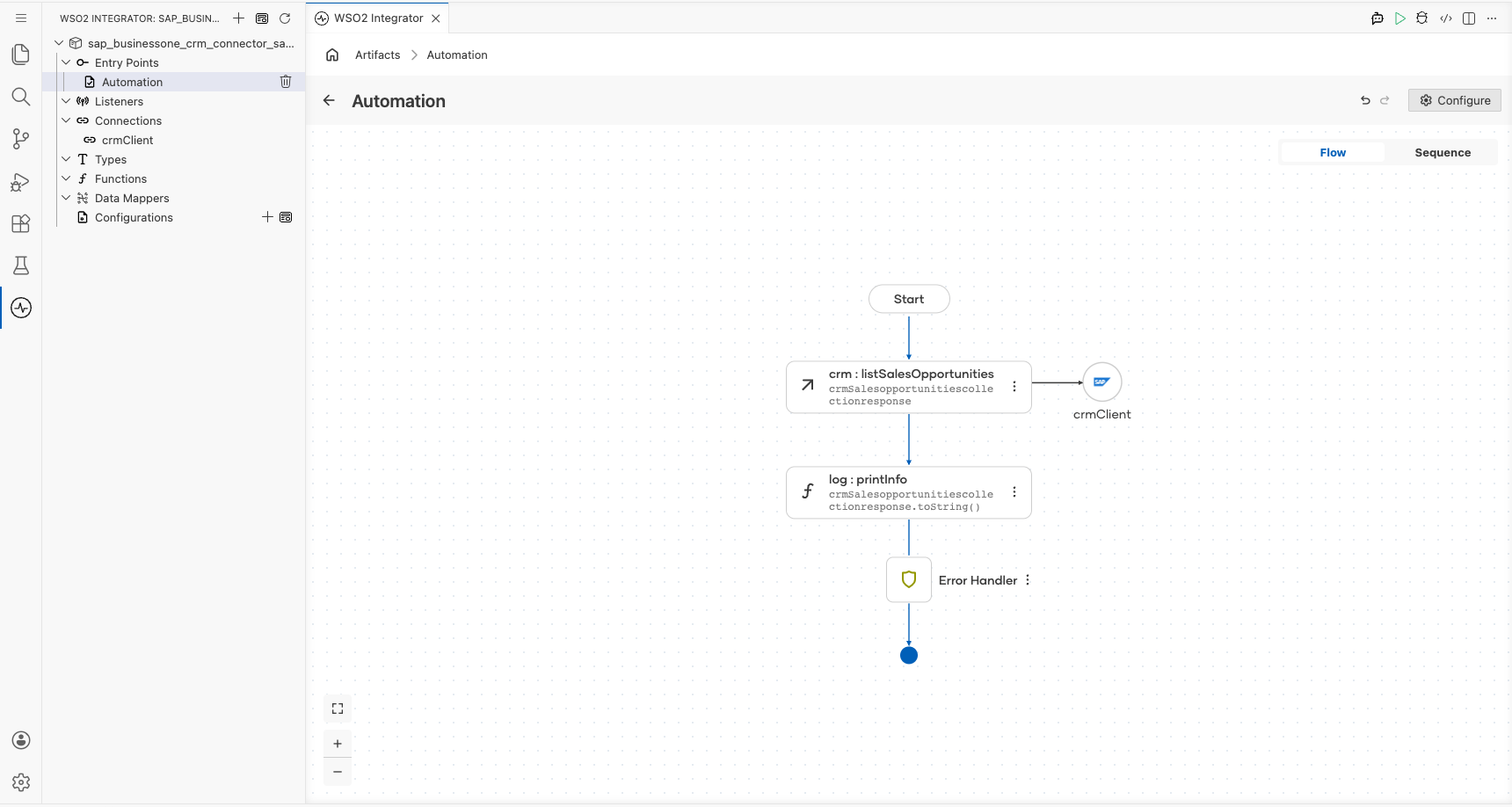Select the crm listSalesOpportunities node
Screen dimensions: 1512x807
pyautogui.click(x=909, y=387)
